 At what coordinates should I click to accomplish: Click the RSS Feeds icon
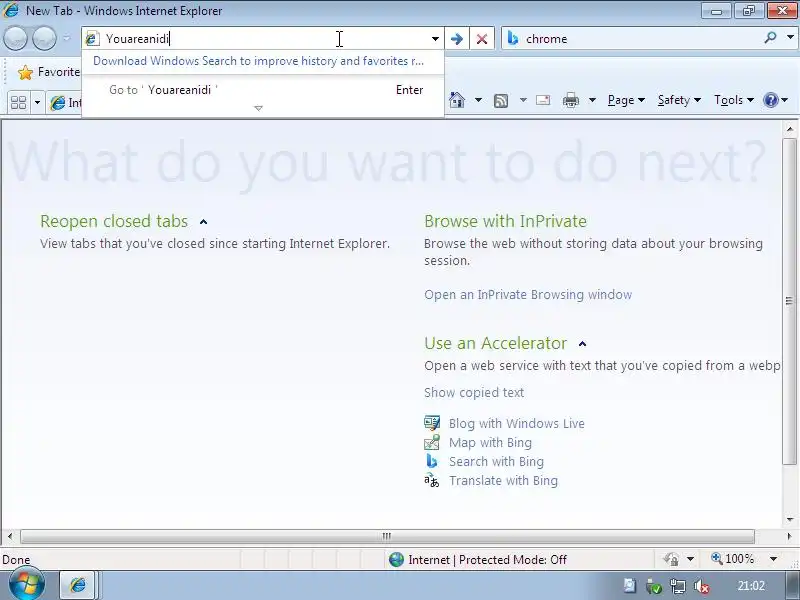[501, 101]
